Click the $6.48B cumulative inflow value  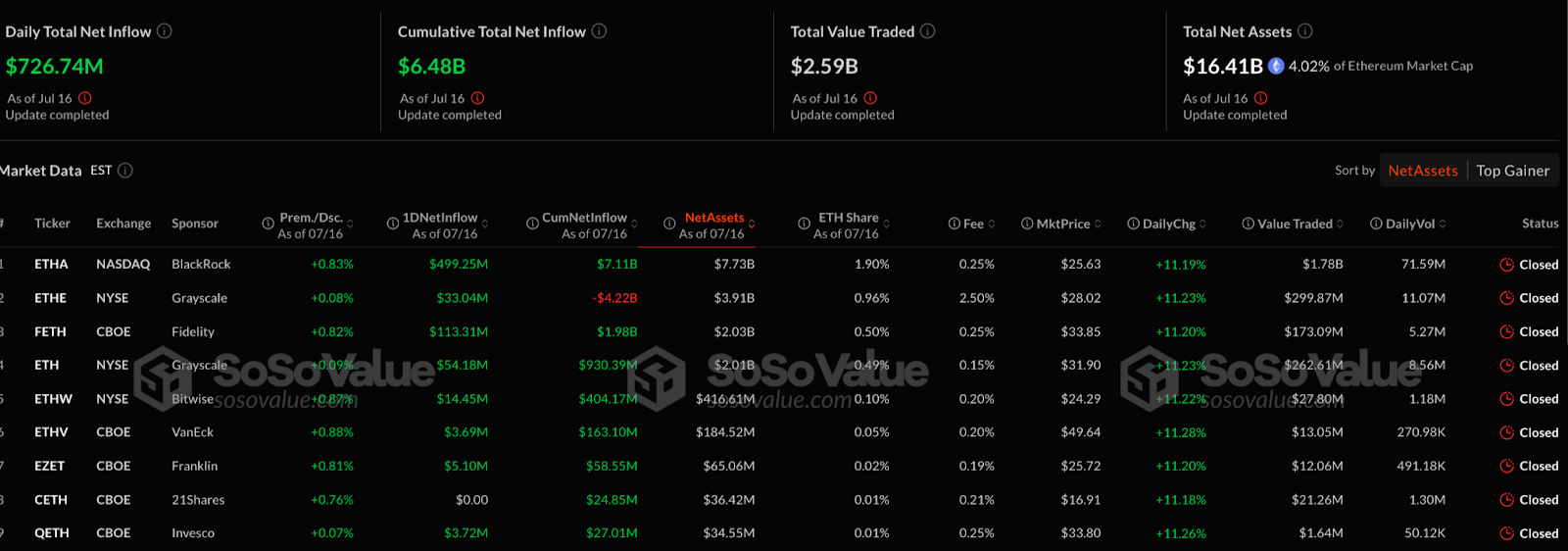pyautogui.click(x=431, y=67)
